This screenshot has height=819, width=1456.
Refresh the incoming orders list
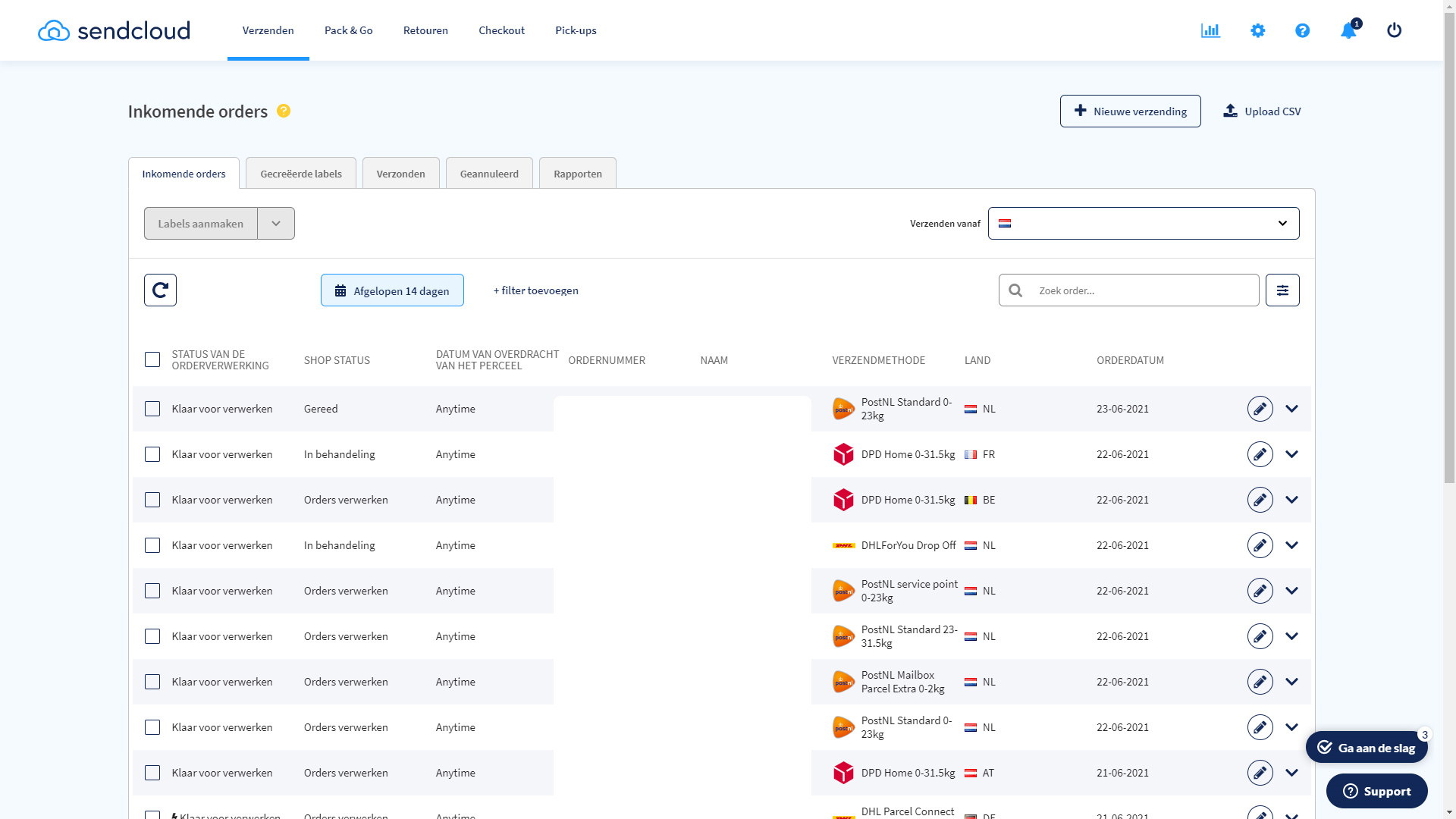coord(160,290)
